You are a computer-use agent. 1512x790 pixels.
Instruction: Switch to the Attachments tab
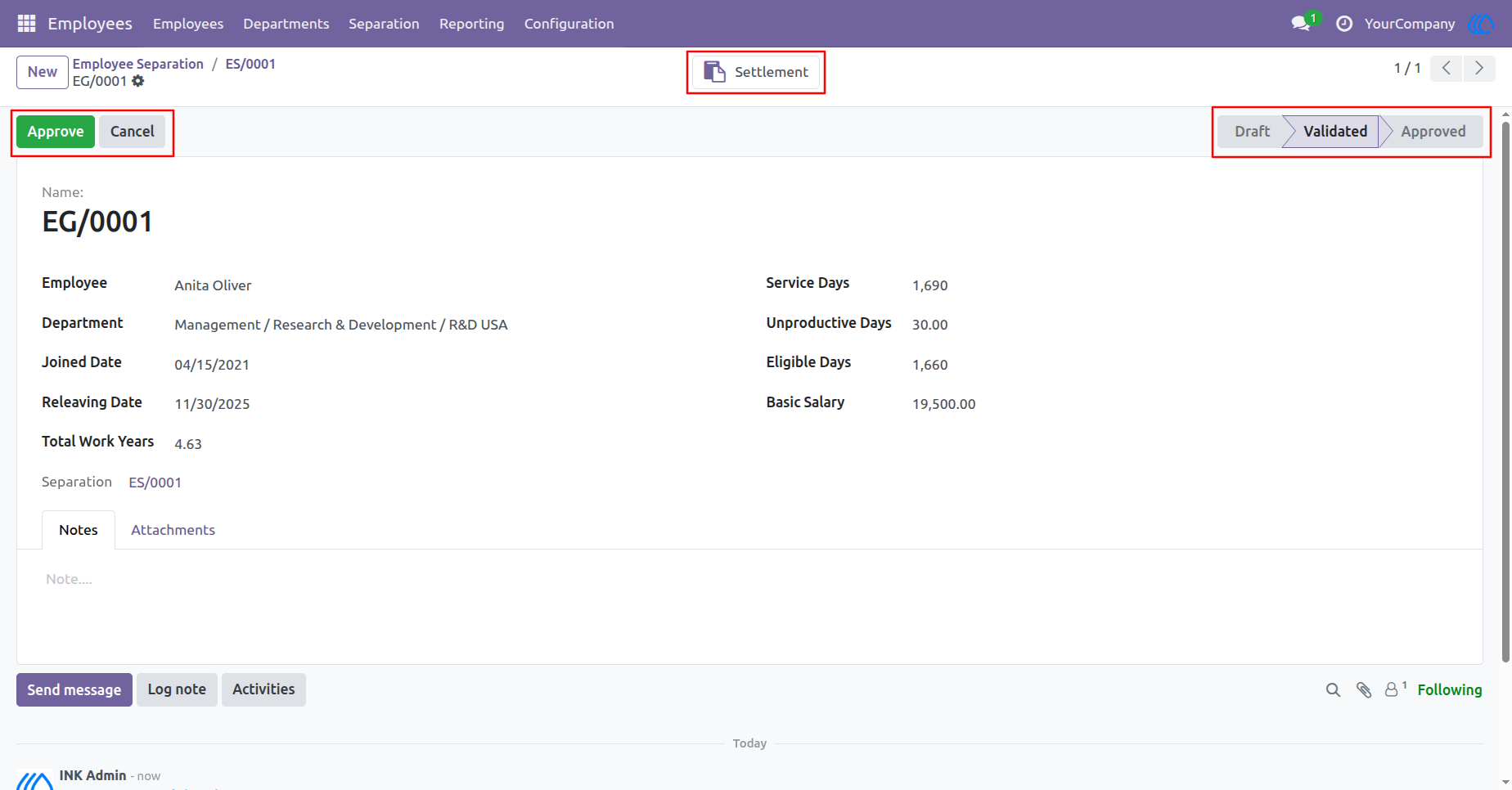tap(173, 530)
